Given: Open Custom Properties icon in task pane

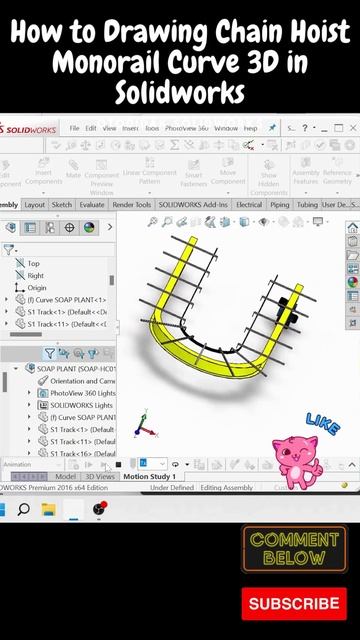Looking at the screenshot, I should click(353, 296).
